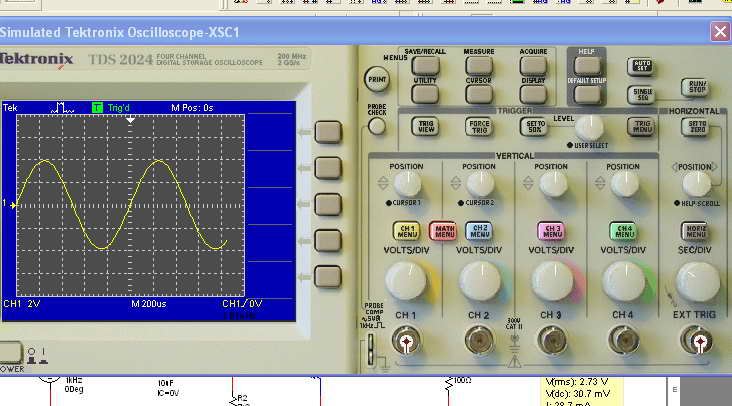This screenshot has width=732, height=406.
Task: Toggle the oscilloscope POWER button
Action: (10, 353)
